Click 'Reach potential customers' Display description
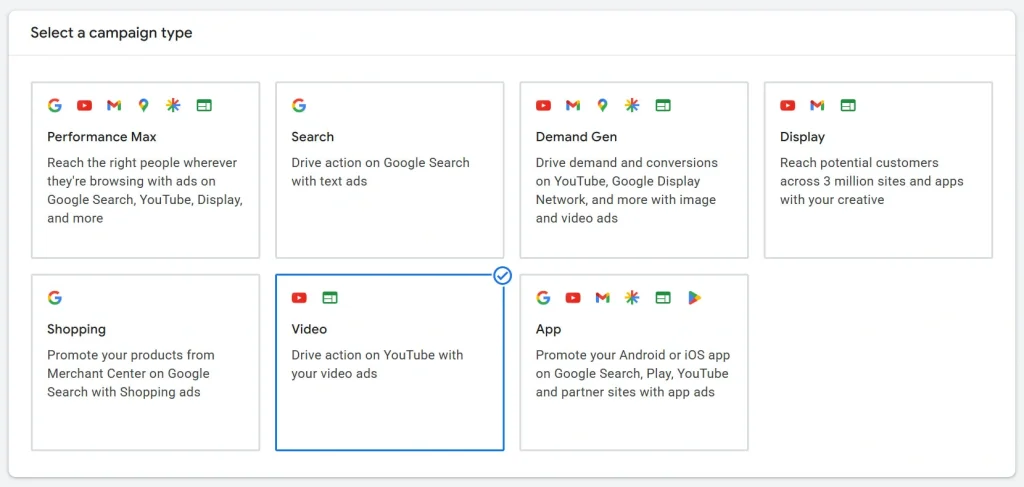Image resolution: width=1024 pixels, height=487 pixels. pos(871,181)
